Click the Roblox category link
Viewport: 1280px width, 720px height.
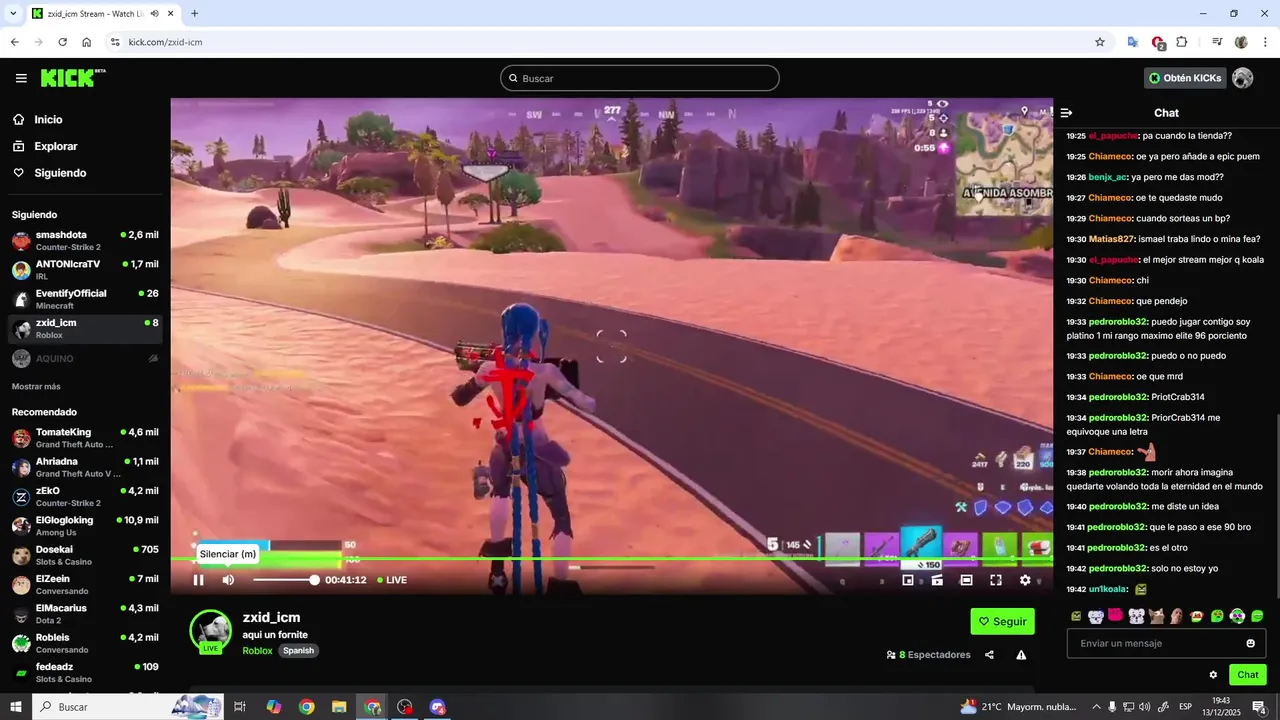257,651
